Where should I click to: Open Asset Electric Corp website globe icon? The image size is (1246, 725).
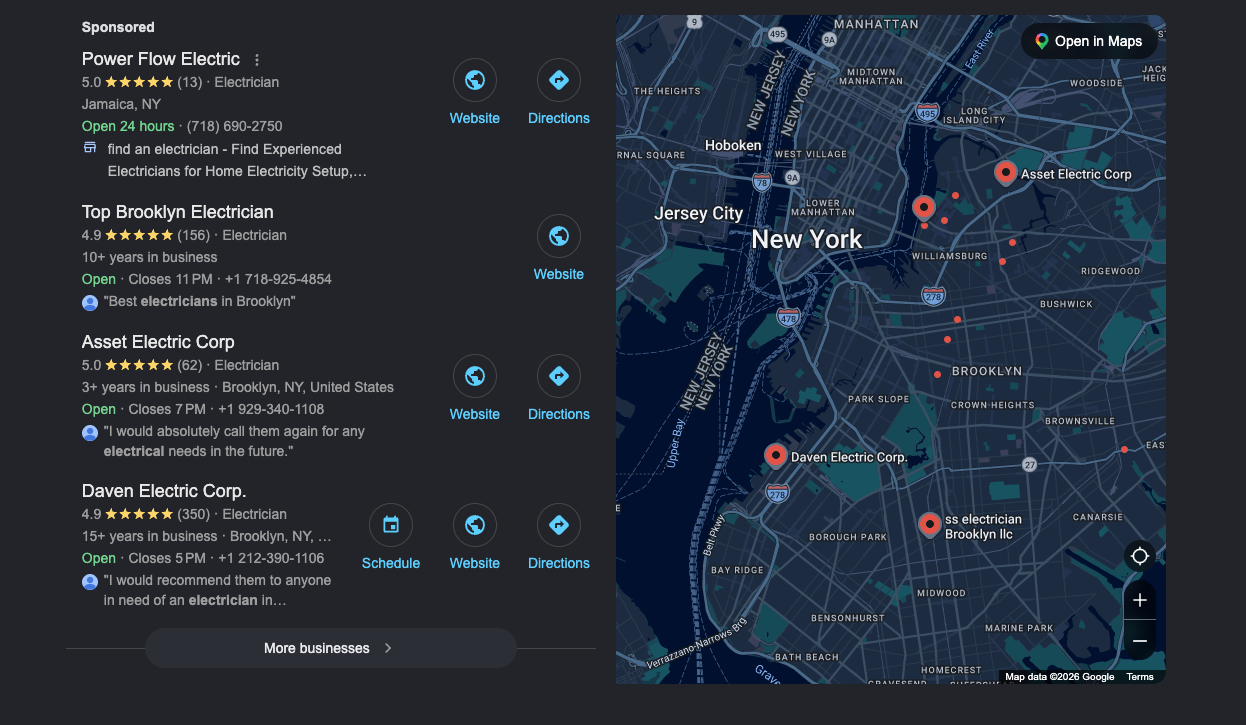coord(475,376)
